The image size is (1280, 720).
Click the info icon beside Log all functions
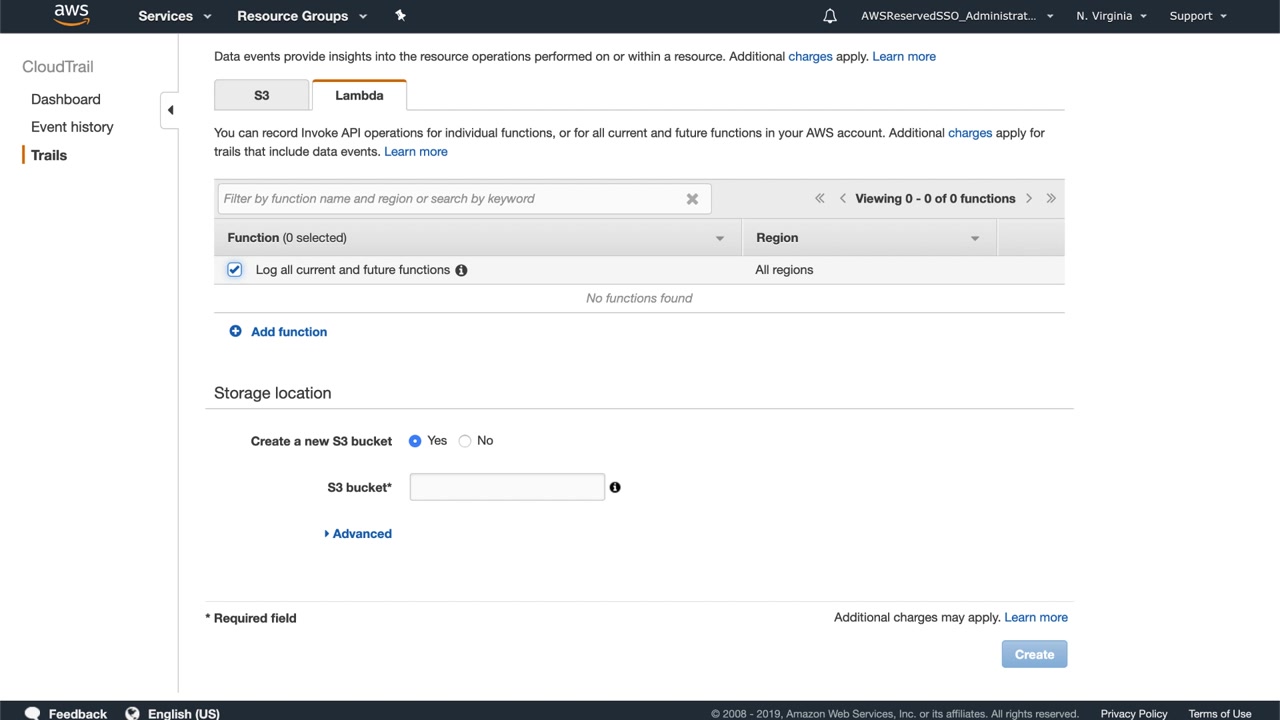point(461,270)
